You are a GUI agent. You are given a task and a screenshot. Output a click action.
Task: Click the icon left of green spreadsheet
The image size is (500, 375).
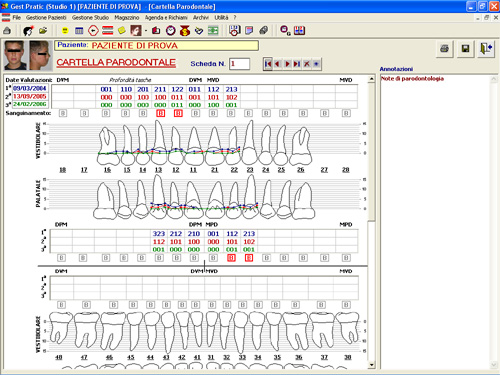[199, 31]
